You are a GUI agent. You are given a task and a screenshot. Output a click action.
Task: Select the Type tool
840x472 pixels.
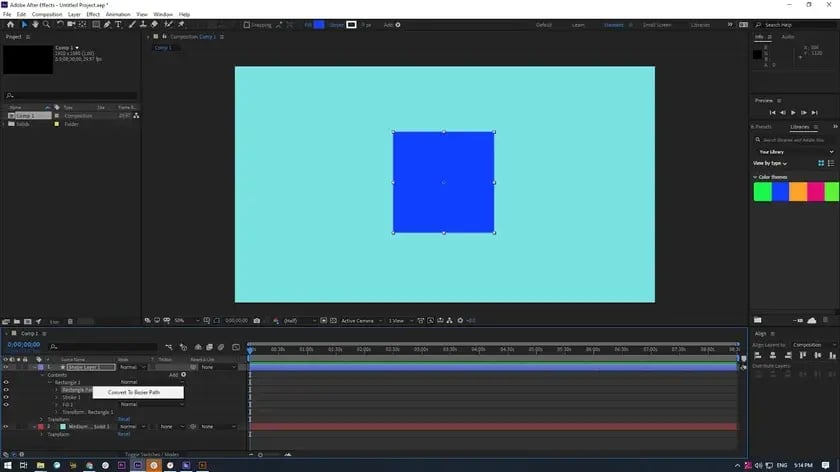click(118, 24)
